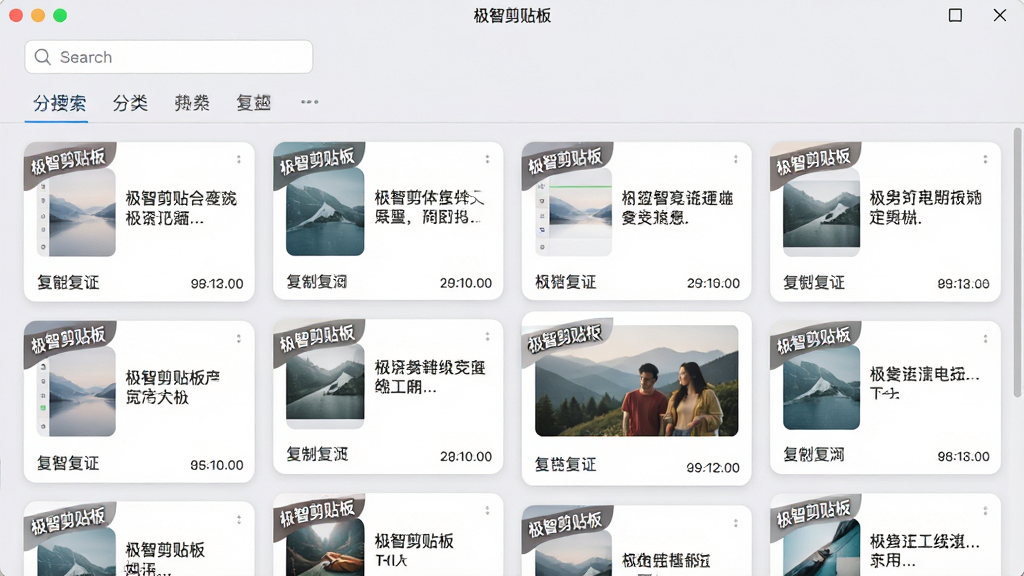The width and height of the screenshot is (1024, 576).
Task: Select the lake thumbnail on the 95:10.00 card
Action: [x=76, y=391]
